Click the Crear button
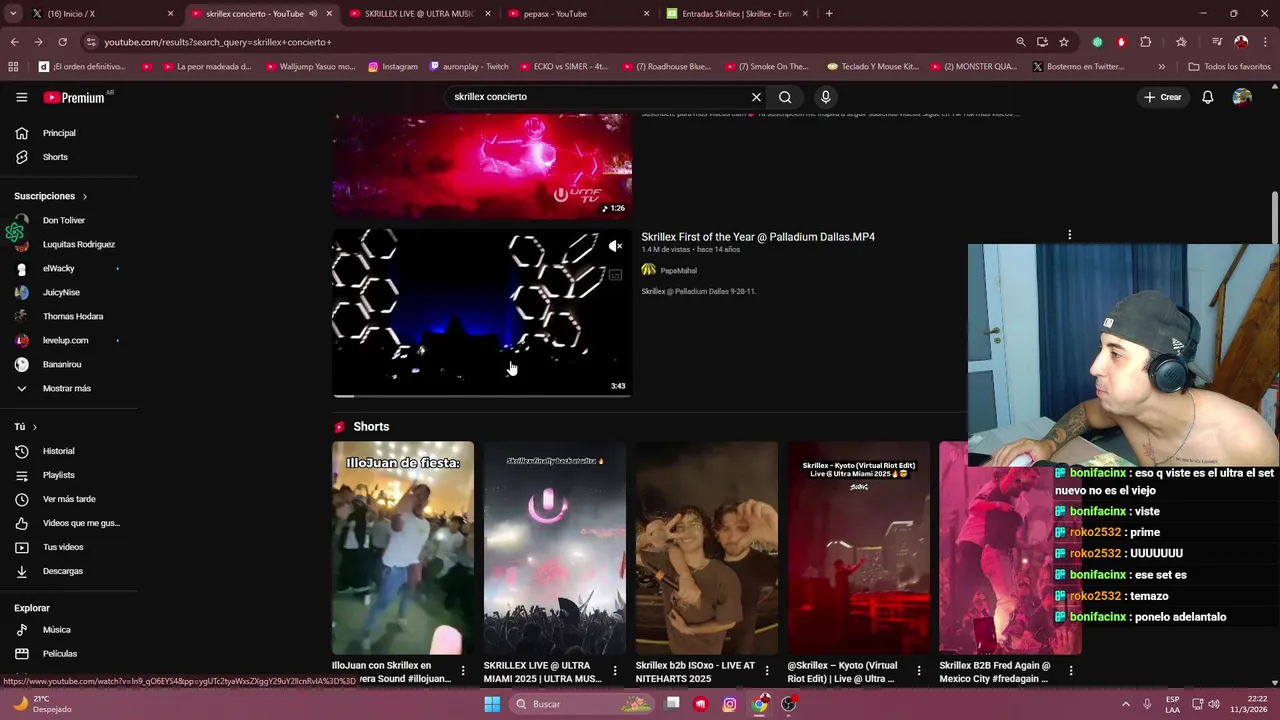 coord(1163,97)
